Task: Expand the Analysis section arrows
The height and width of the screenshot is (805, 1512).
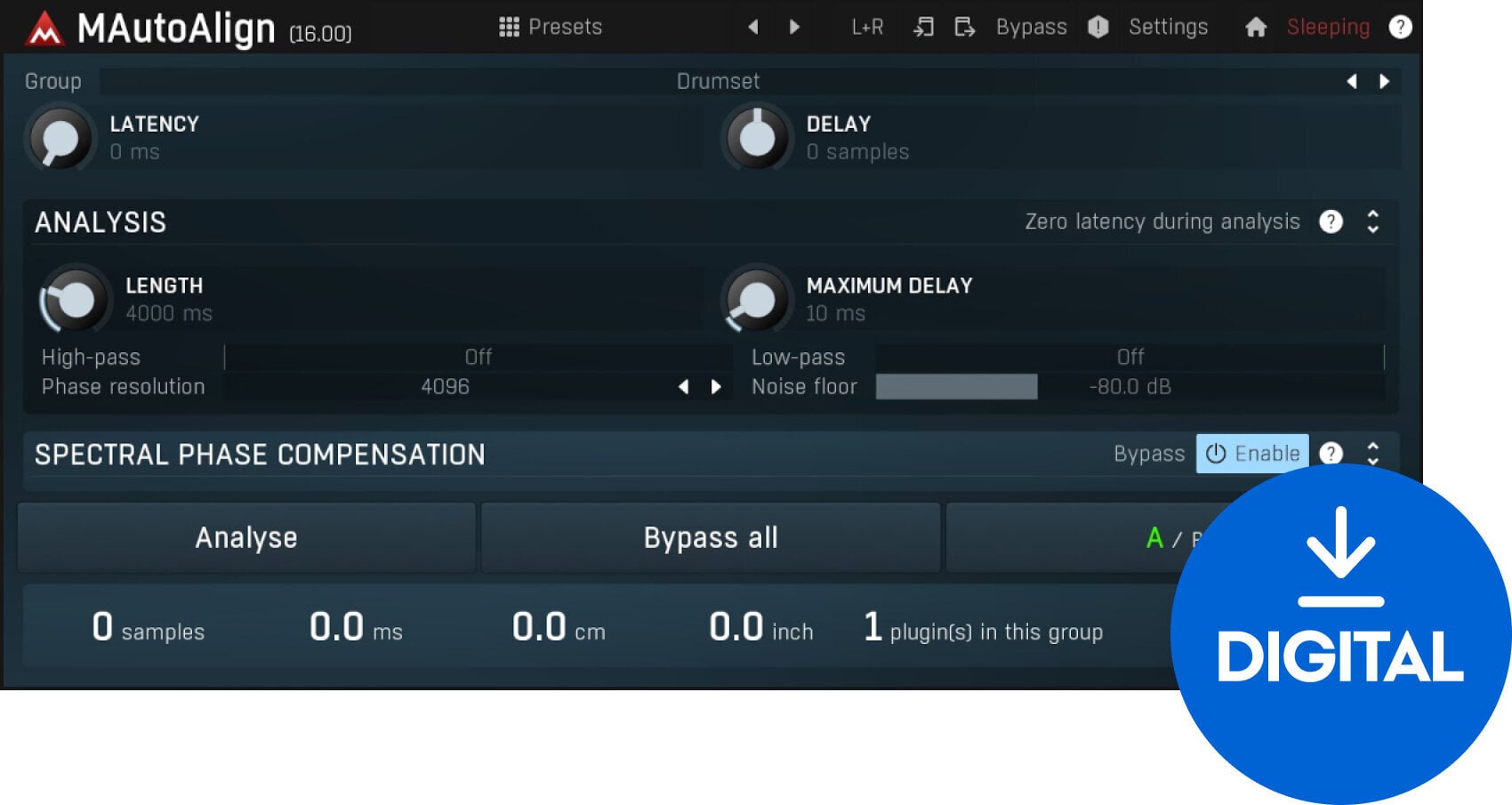Action: pos(1373,221)
